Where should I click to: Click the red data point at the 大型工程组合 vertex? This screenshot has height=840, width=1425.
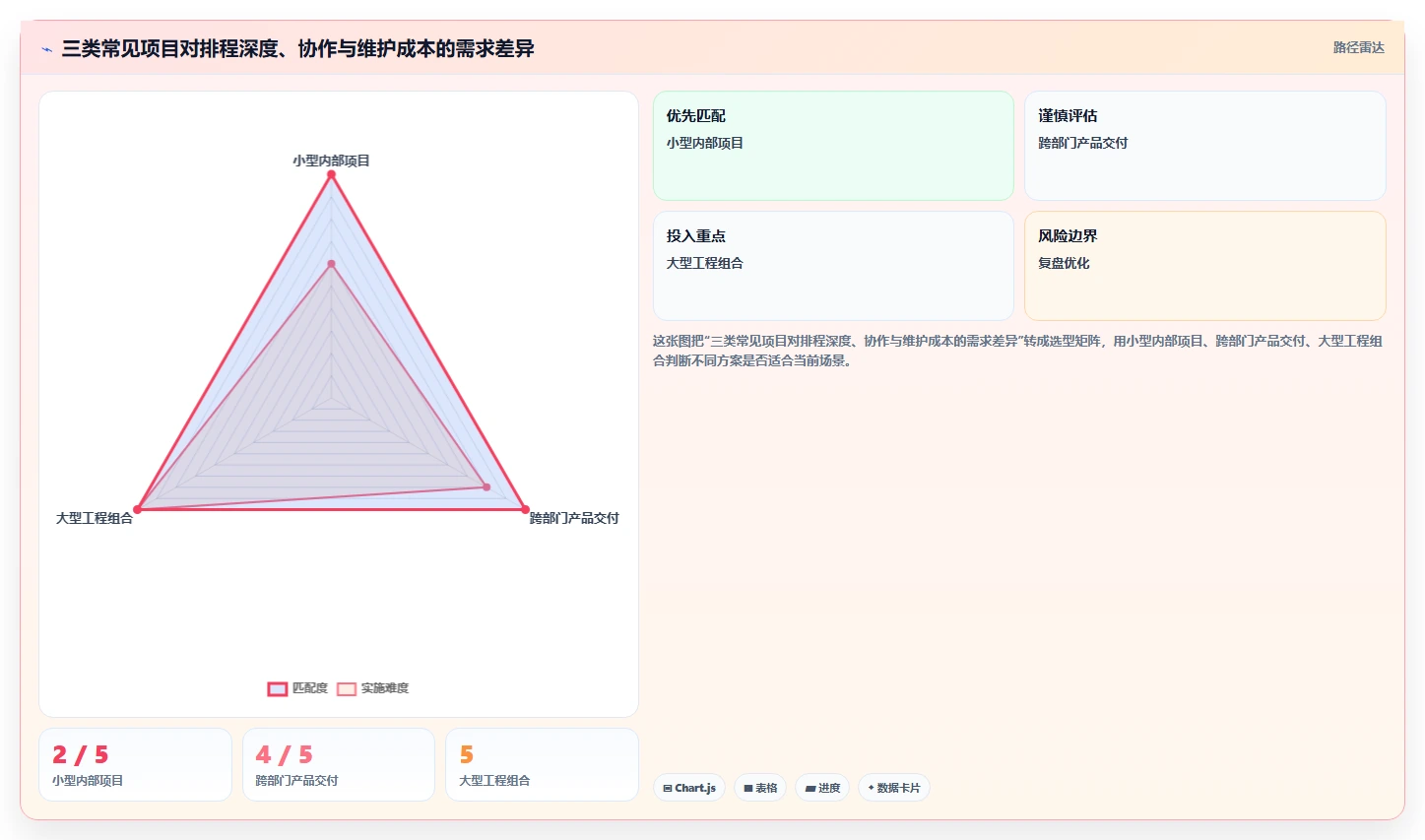coord(138,509)
